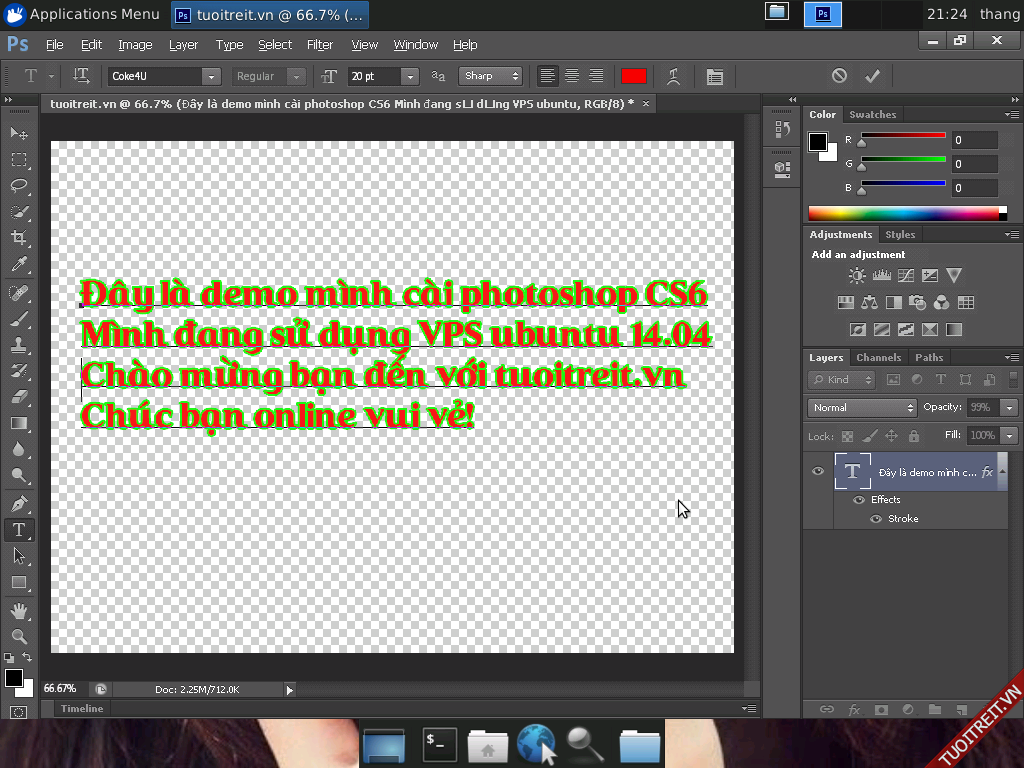Open the Normal blend mode dropdown

[x=862, y=408]
